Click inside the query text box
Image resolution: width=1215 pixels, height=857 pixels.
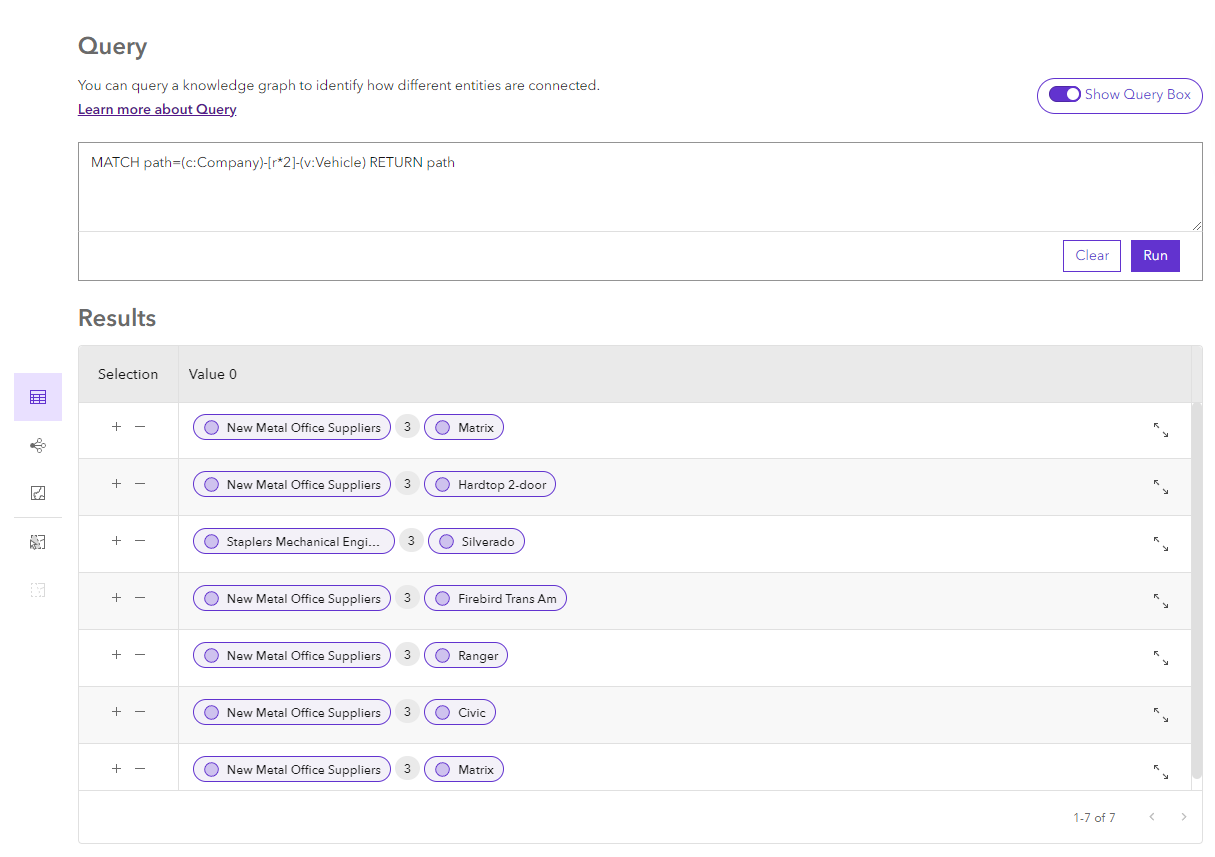pyautogui.click(x=640, y=188)
